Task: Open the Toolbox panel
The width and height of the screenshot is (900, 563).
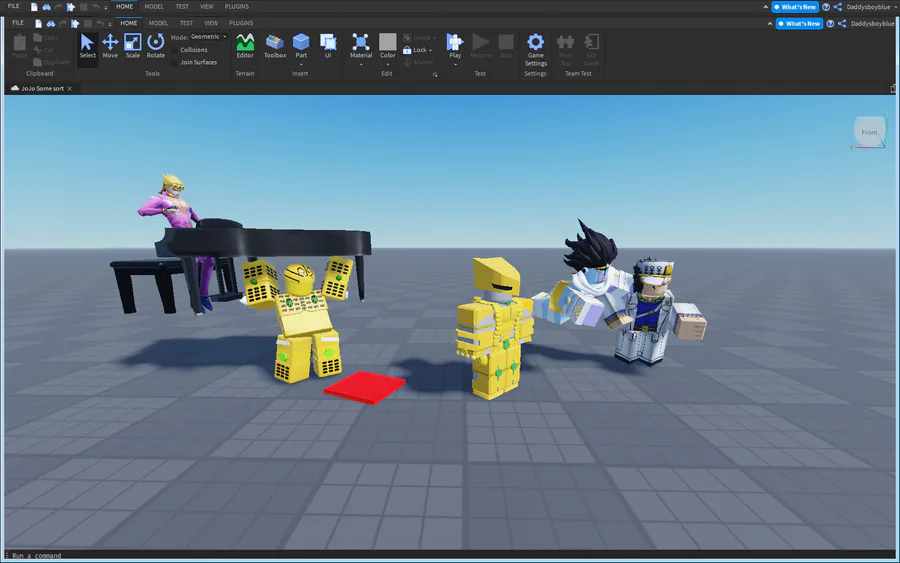Action: click(x=275, y=46)
